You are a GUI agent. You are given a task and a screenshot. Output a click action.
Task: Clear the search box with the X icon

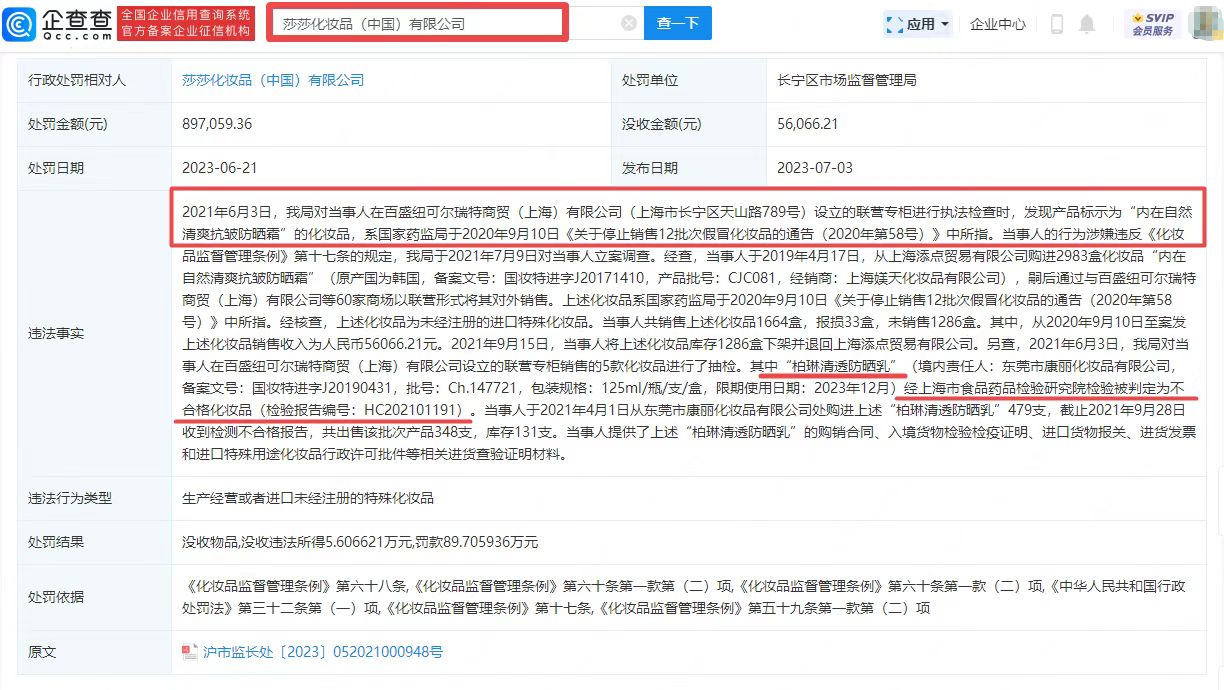(x=627, y=24)
